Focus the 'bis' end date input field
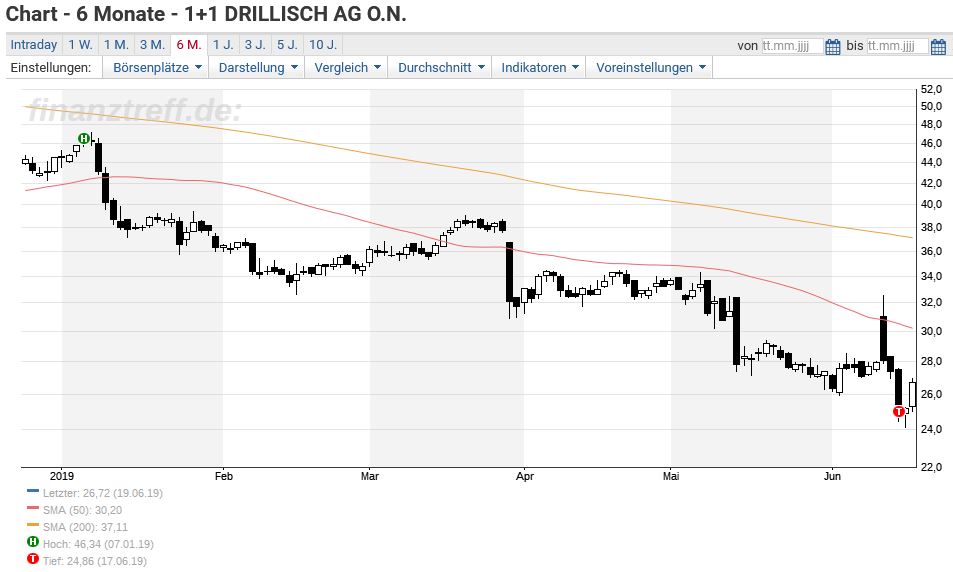 [898, 46]
